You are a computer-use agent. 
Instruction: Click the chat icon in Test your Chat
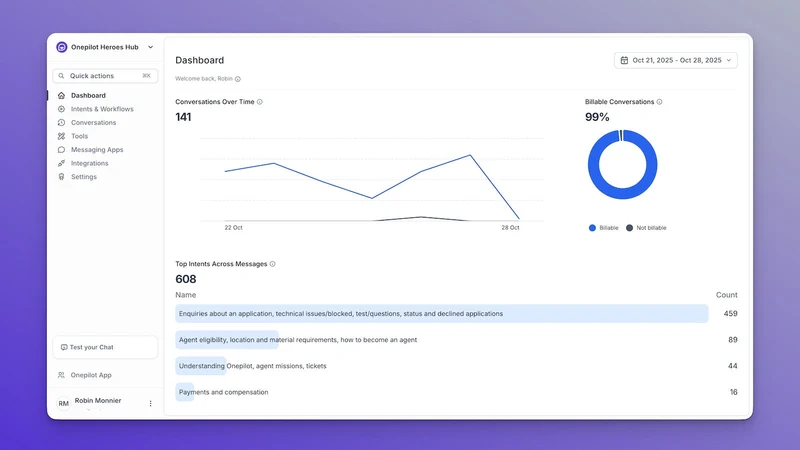click(64, 347)
